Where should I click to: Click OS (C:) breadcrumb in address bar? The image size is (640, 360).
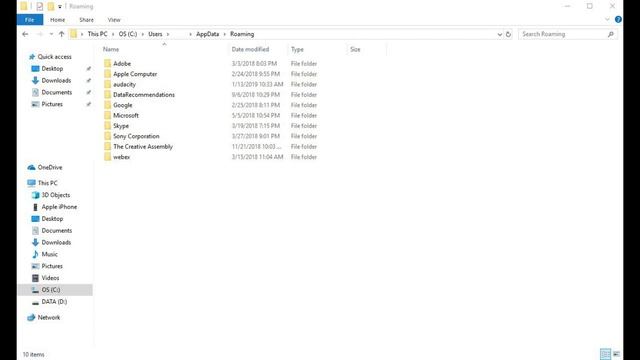pyautogui.click(x=128, y=34)
